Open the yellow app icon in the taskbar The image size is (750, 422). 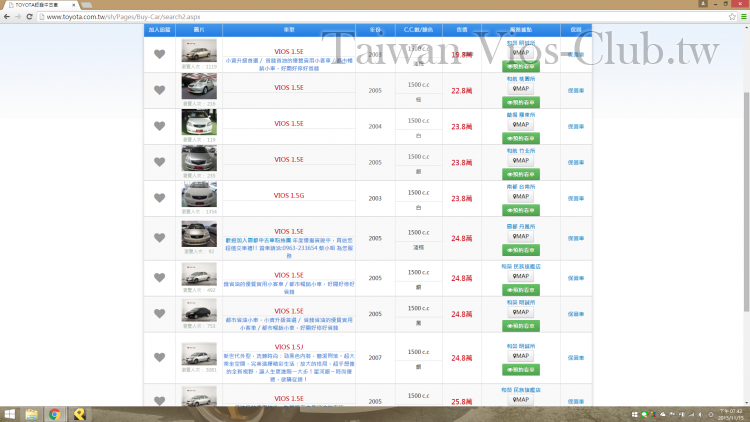click(79, 414)
